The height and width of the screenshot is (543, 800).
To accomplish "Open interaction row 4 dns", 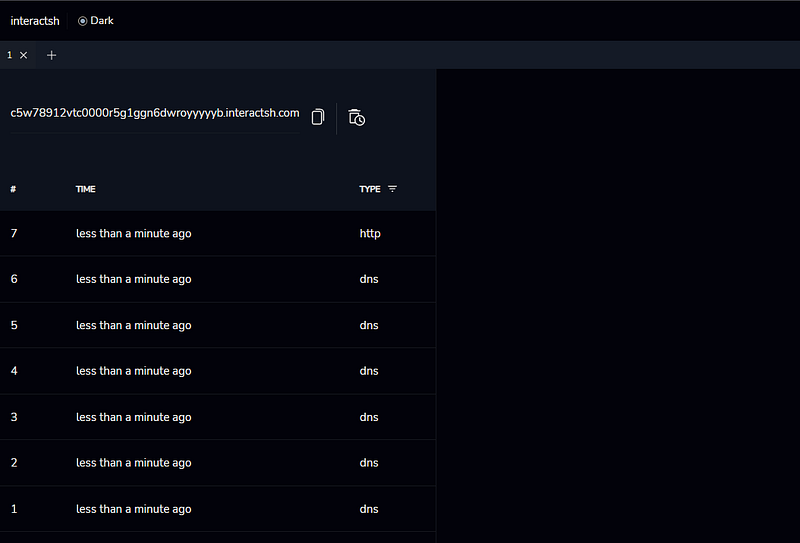I will tap(218, 371).
